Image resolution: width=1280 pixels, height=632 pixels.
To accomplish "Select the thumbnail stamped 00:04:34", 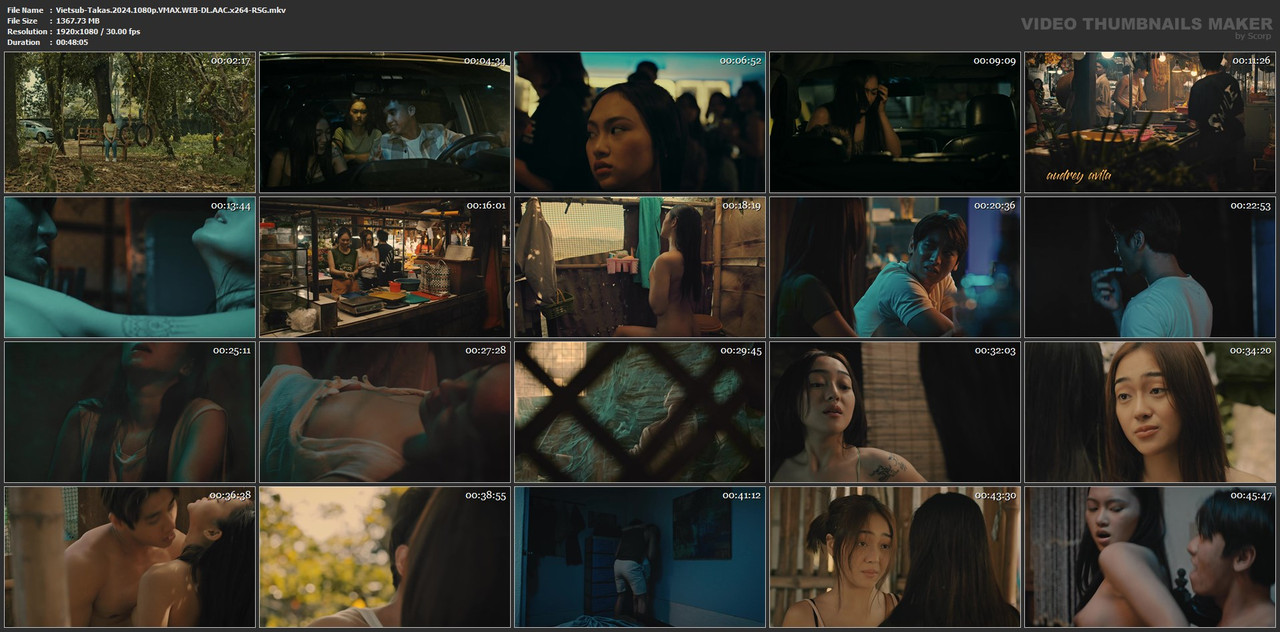I will [385, 122].
